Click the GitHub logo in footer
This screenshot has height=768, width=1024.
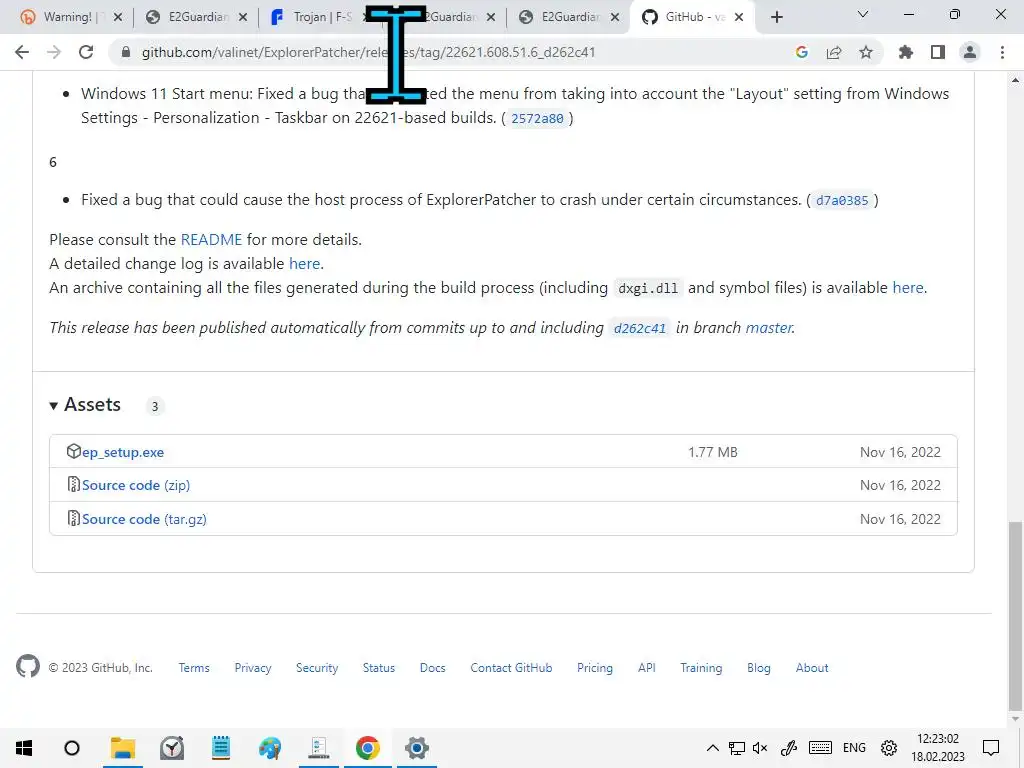(x=28, y=667)
